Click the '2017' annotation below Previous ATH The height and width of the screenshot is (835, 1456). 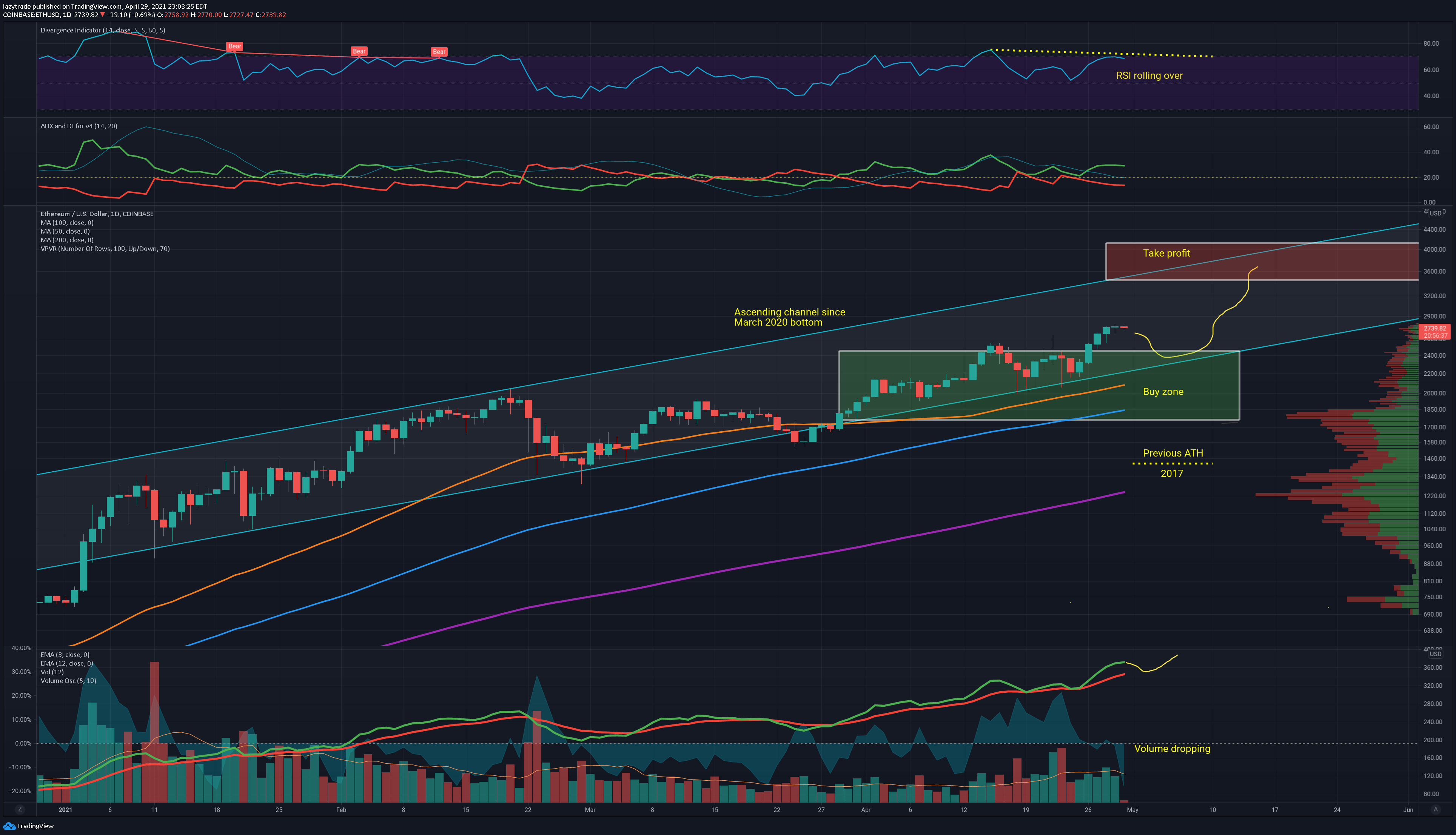click(1171, 473)
